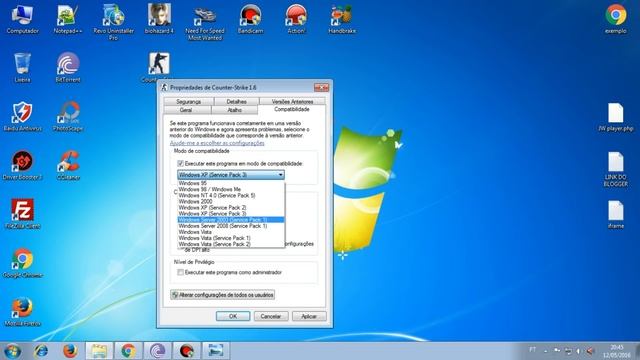The width and height of the screenshot is (640, 360).
Task: Toggle compatibility mode checkbox
Action: click(180, 163)
